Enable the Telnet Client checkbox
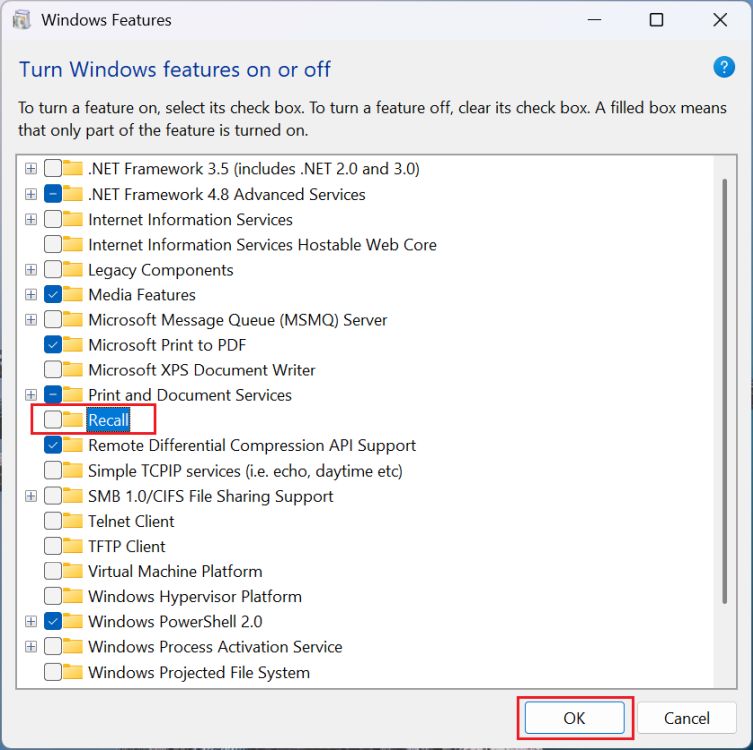The width and height of the screenshot is (753, 750). (53, 520)
